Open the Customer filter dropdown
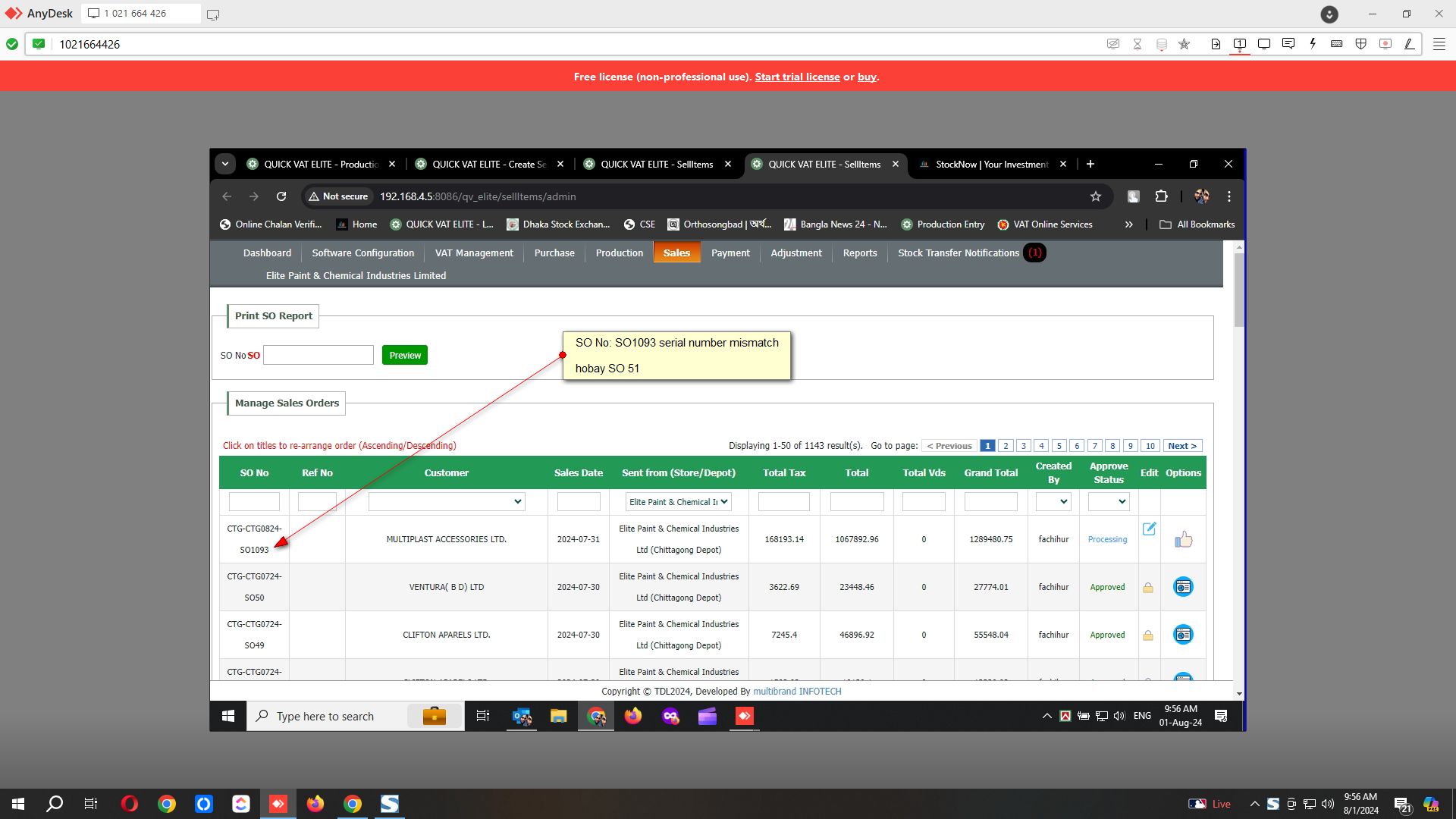Viewport: 1456px width, 819px height. (446, 501)
